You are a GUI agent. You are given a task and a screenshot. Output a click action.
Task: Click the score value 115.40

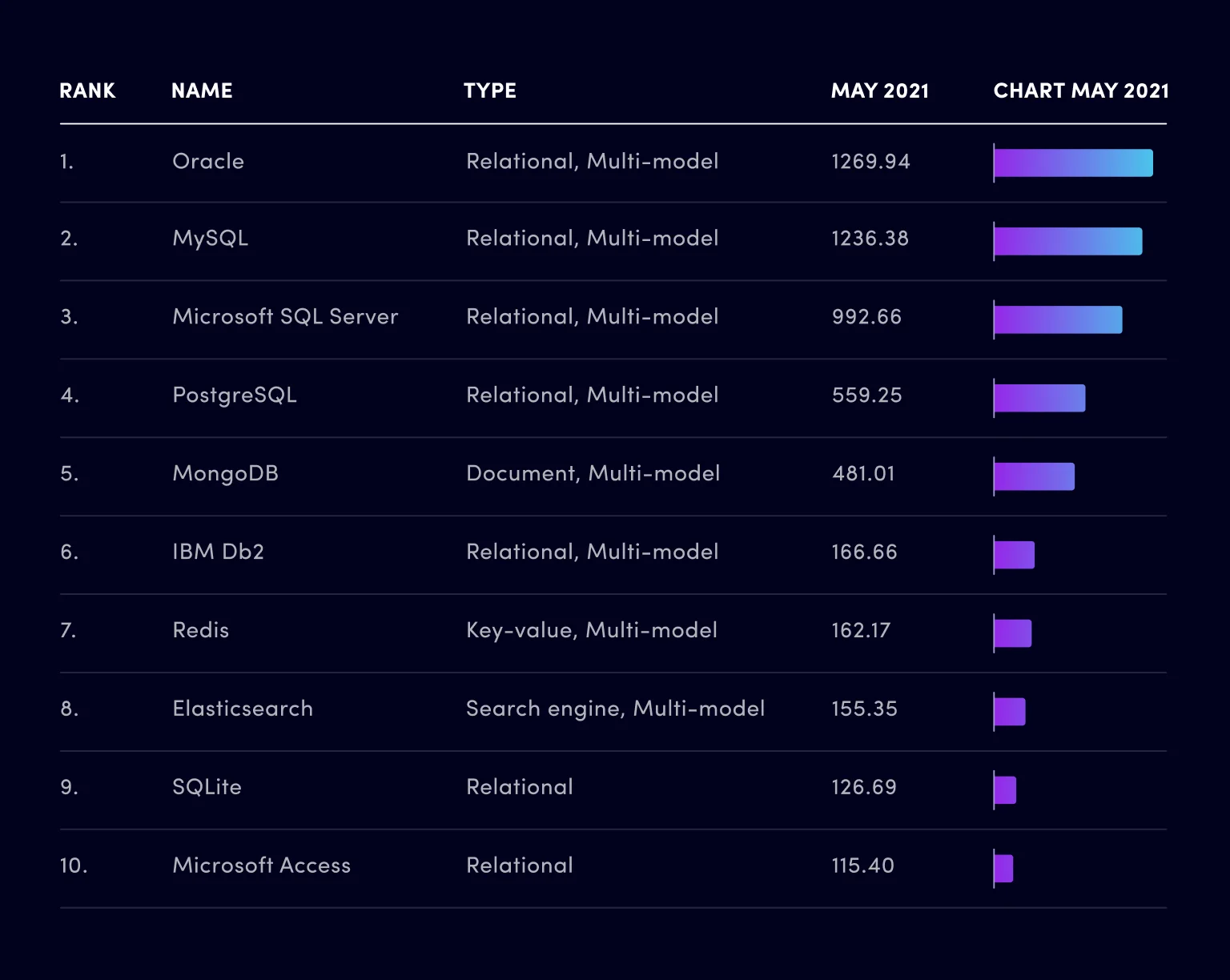[863, 866]
